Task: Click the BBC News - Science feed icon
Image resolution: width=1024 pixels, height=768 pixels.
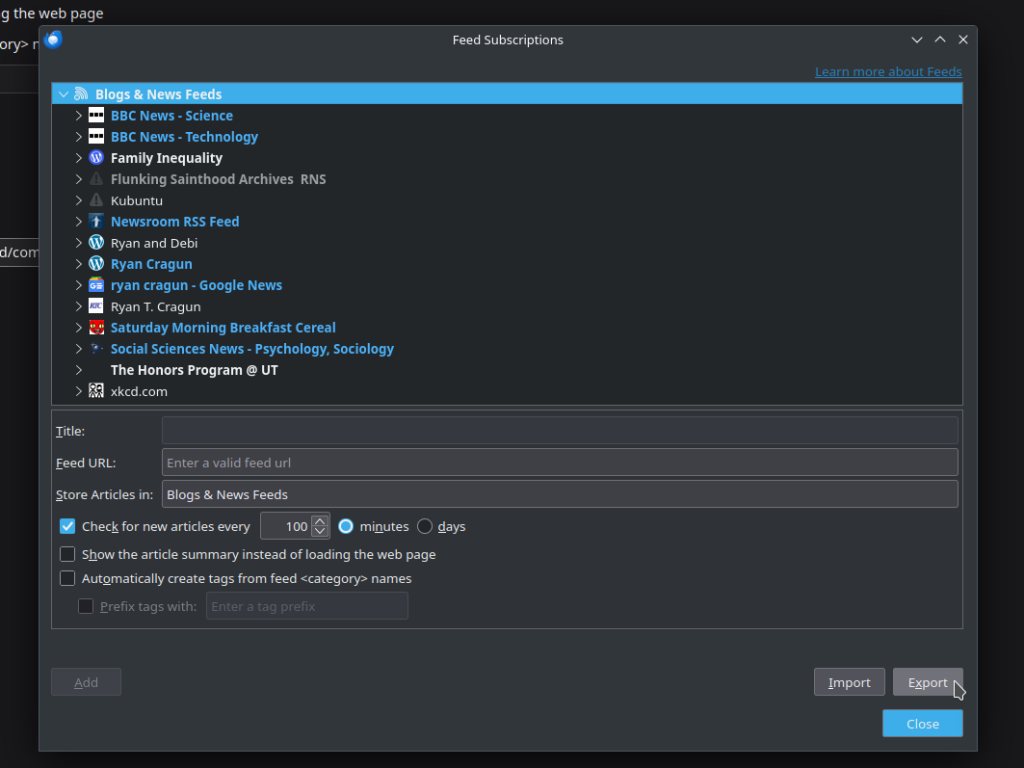Action: tap(96, 116)
